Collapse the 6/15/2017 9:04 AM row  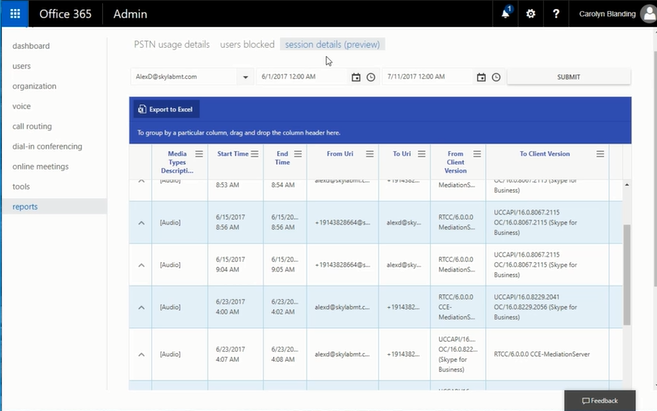[141, 265]
